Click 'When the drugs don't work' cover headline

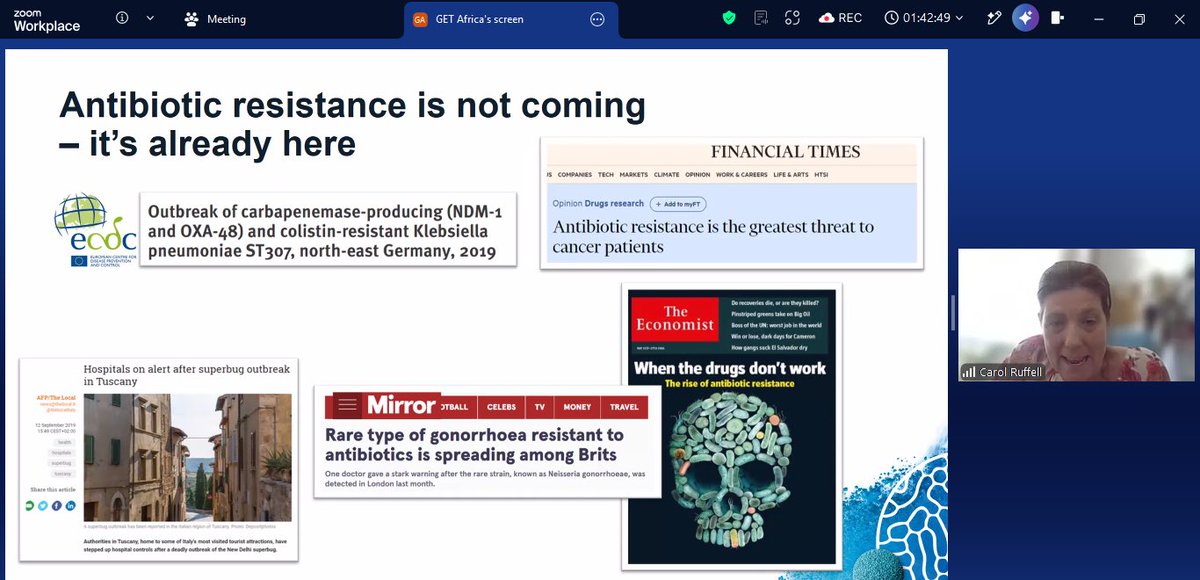[x=731, y=368]
